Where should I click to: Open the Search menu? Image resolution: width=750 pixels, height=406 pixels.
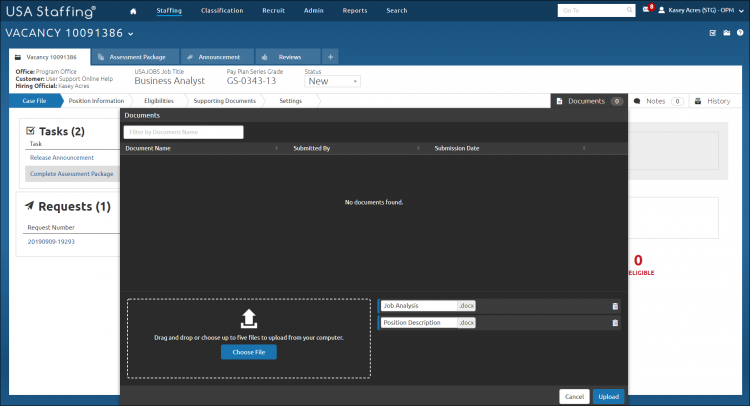click(x=397, y=11)
